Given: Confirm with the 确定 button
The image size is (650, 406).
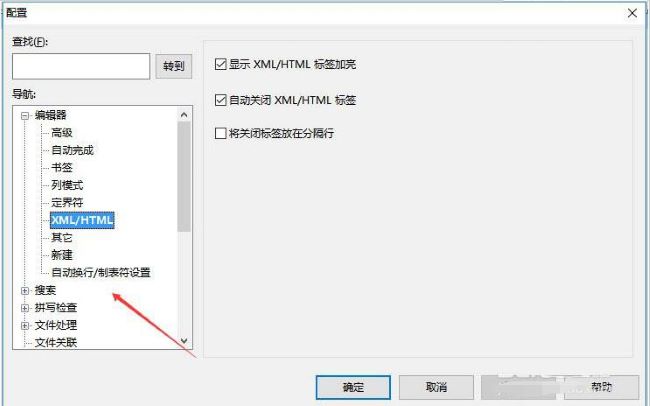Looking at the screenshot, I should coord(353,387).
